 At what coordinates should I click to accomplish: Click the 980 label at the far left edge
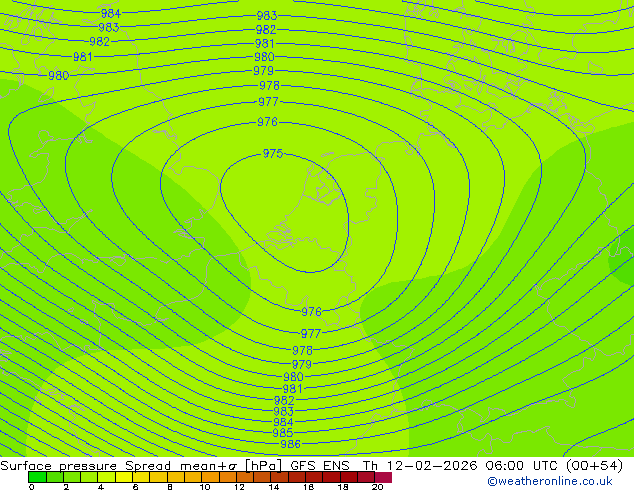pyautogui.click(x=59, y=76)
